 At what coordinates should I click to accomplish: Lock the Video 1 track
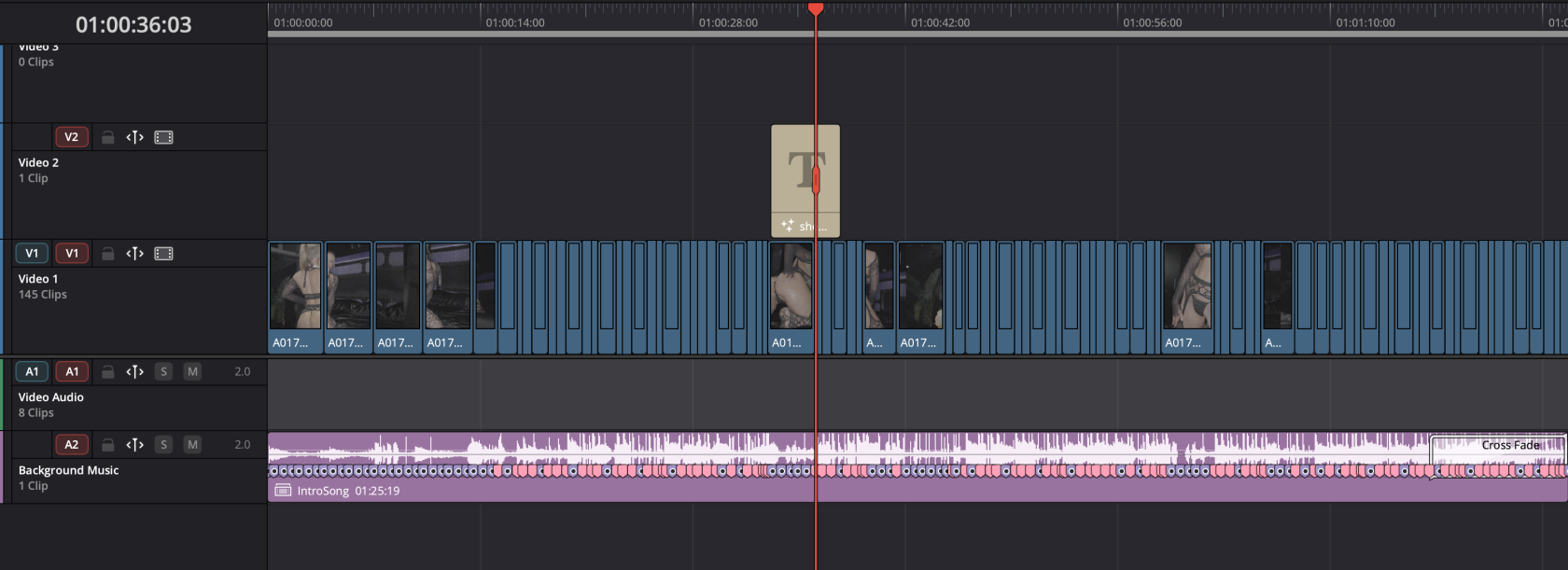pyautogui.click(x=108, y=254)
